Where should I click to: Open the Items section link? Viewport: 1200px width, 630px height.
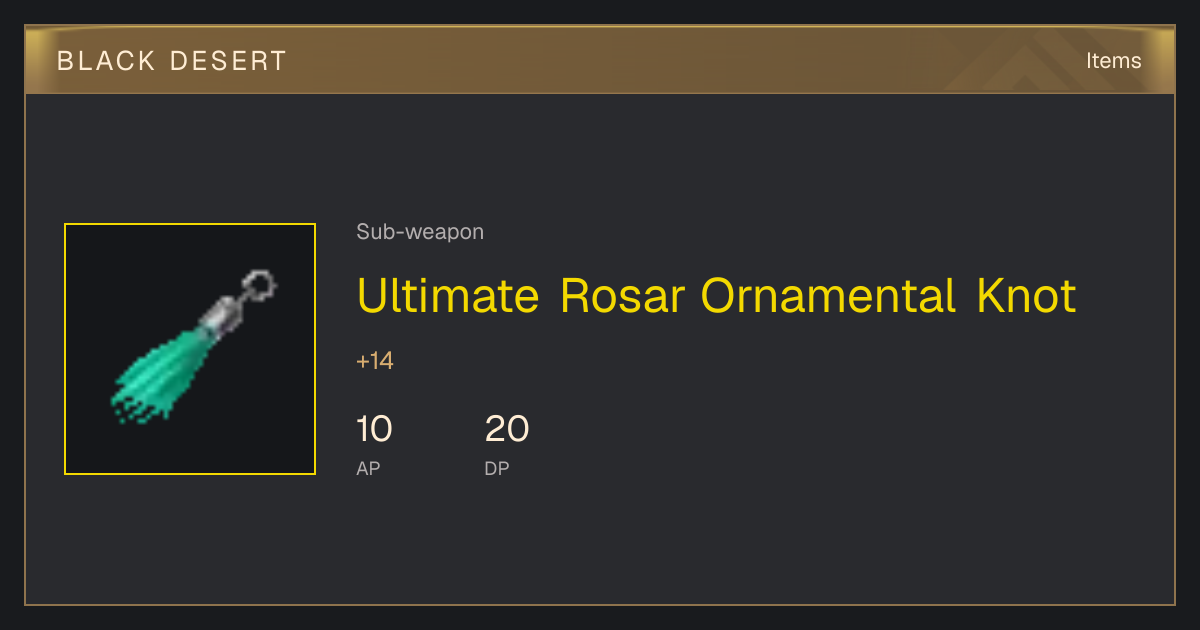coord(1113,61)
